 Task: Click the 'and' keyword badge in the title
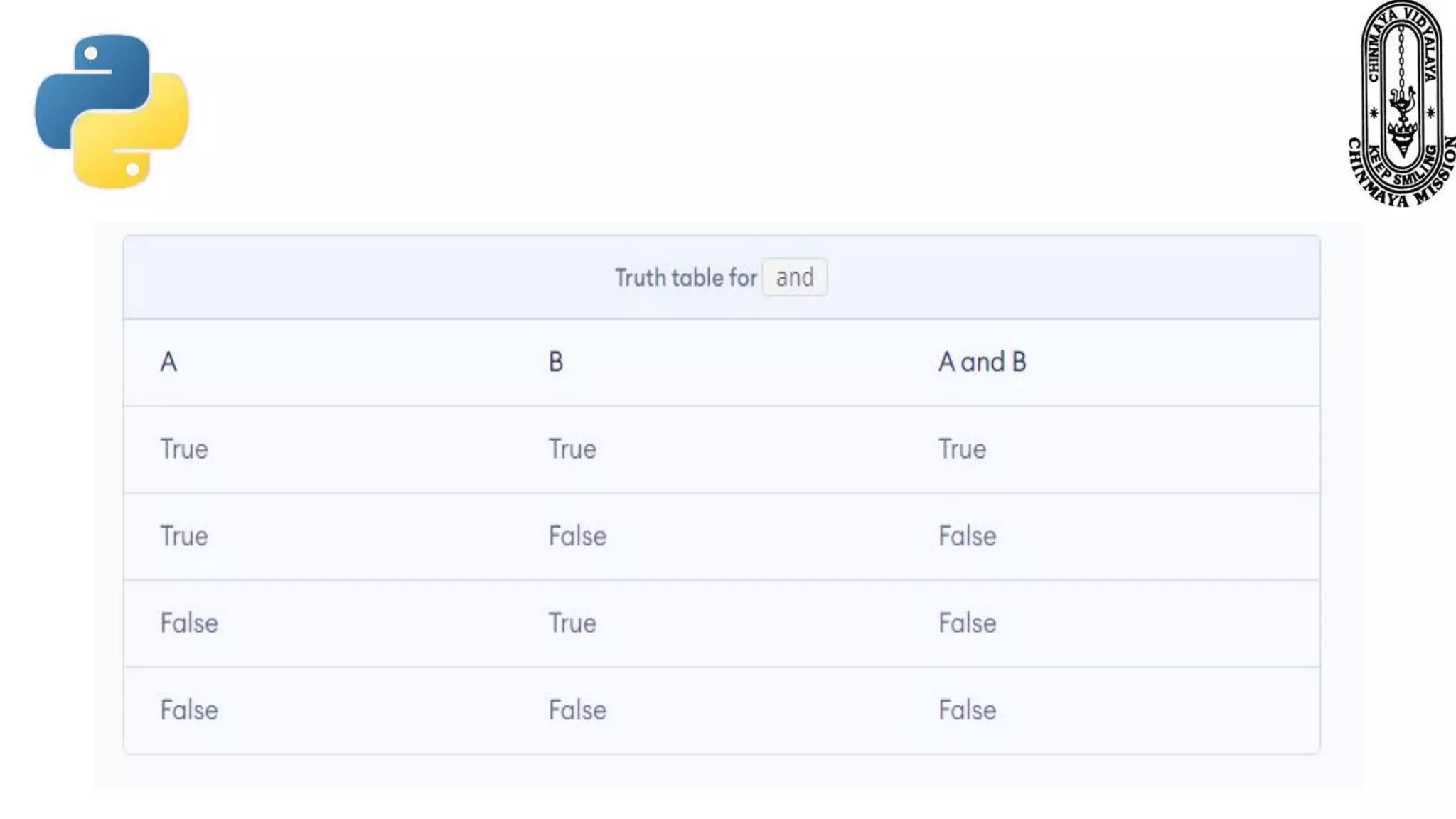(794, 277)
